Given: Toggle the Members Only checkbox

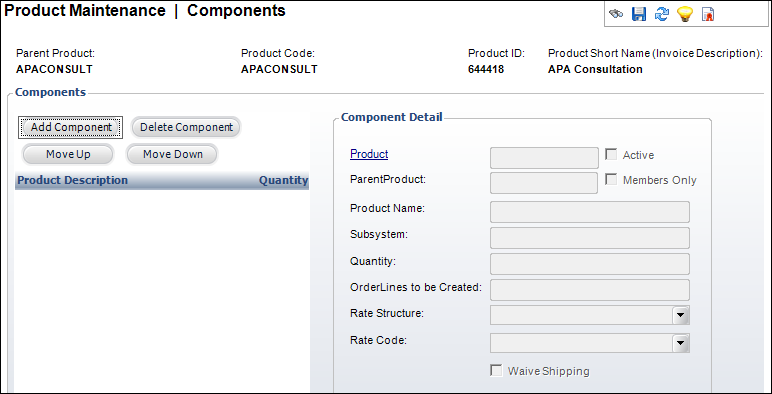Looking at the screenshot, I should coord(611,180).
